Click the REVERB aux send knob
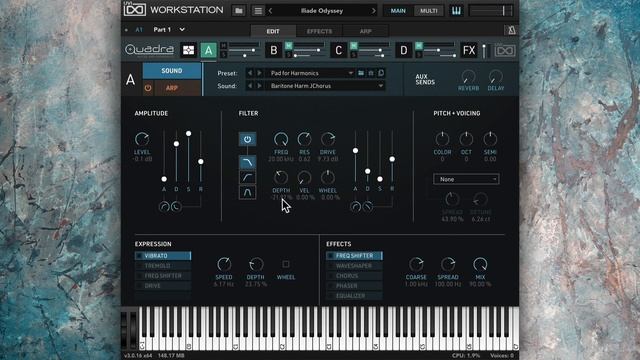640x360 pixels. [468, 76]
